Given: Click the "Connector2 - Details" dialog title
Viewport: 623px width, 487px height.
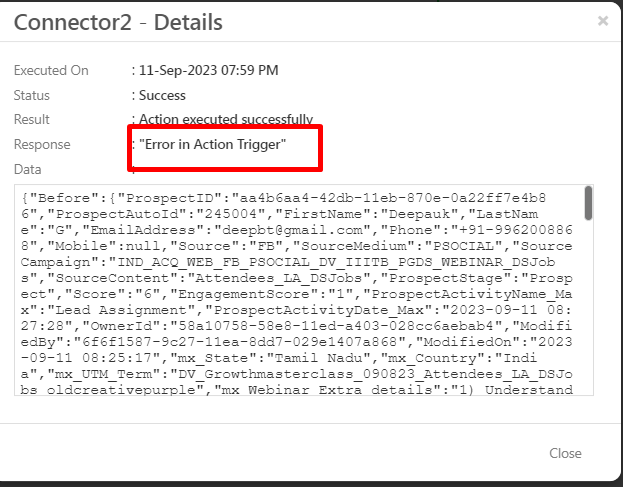Looking at the screenshot, I should coord(118,21).
